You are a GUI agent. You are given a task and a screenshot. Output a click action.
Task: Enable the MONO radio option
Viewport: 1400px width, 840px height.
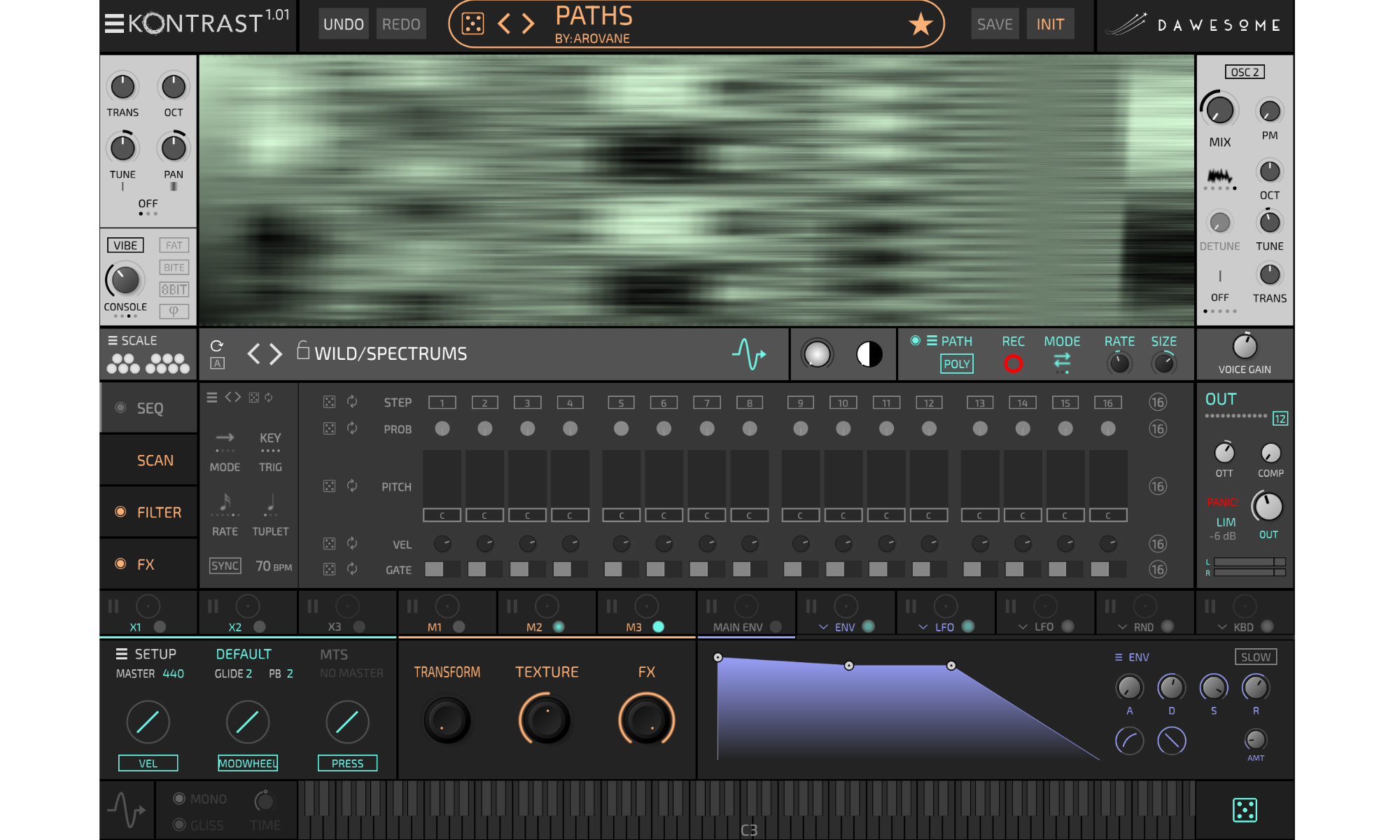[179, 799]
